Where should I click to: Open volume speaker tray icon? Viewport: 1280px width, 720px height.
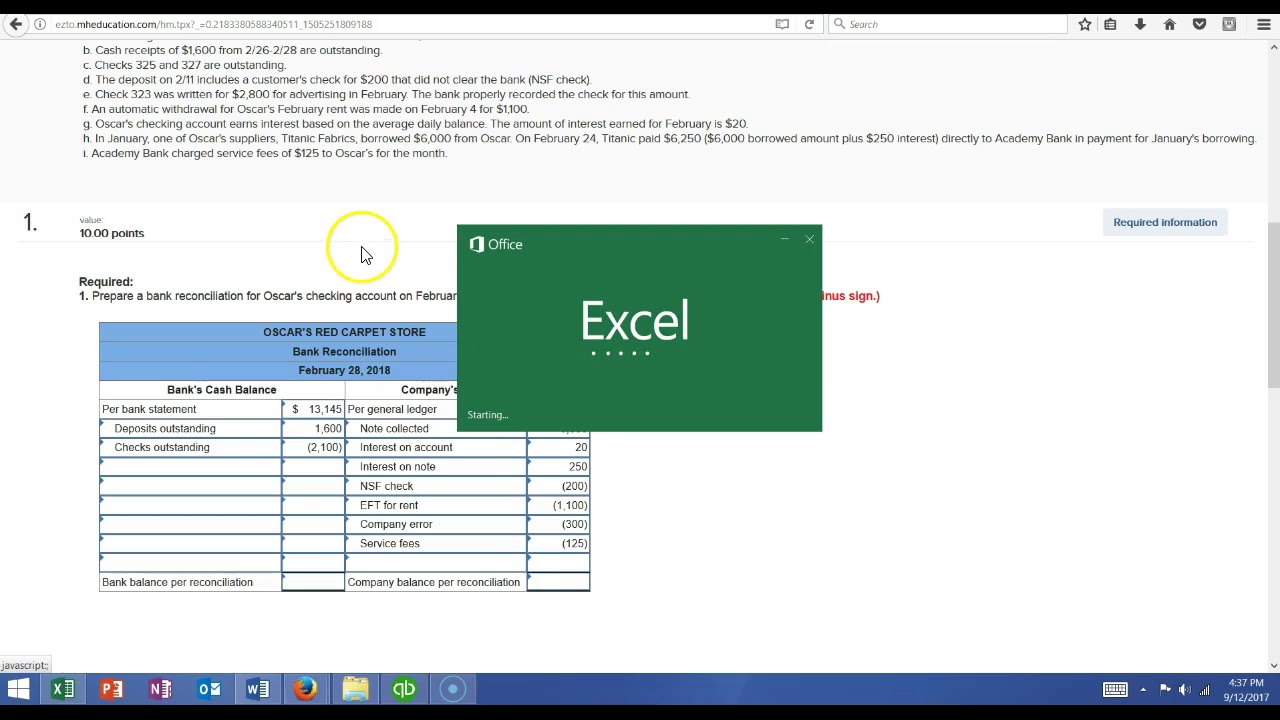pyautogui.click(x=1185, y=689)
